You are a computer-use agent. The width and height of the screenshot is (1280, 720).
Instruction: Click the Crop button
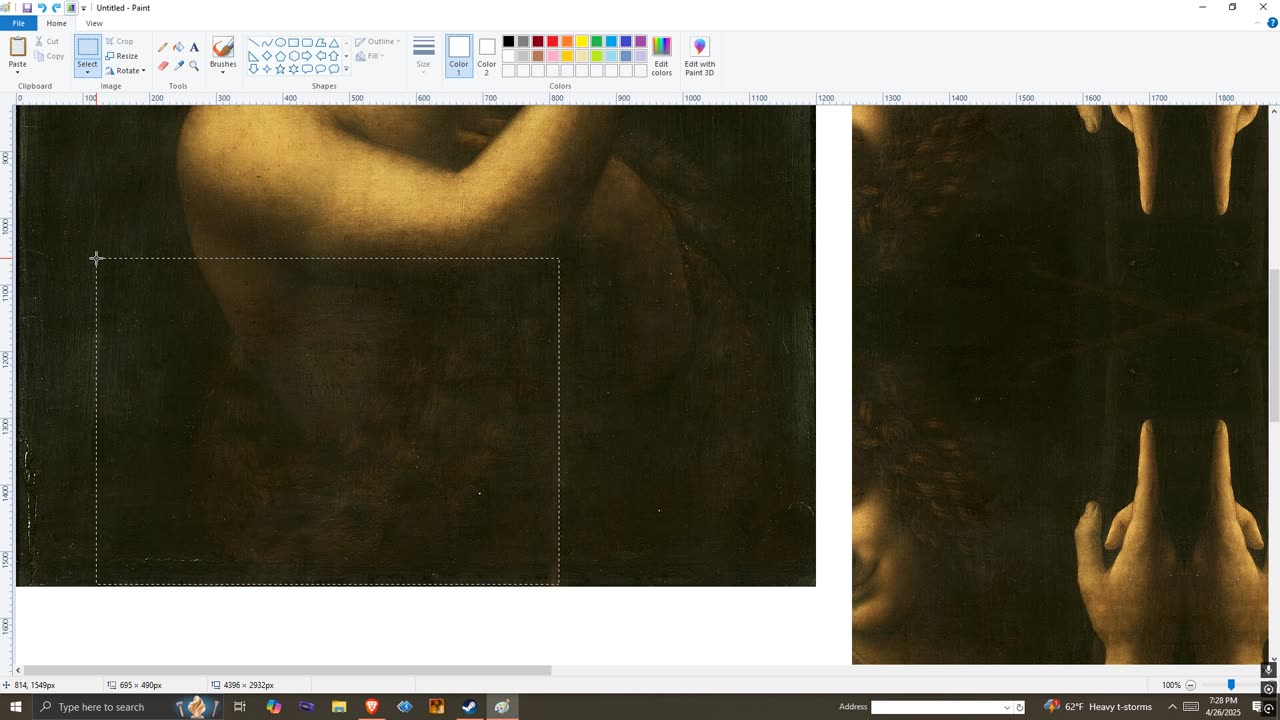[119, 42]
